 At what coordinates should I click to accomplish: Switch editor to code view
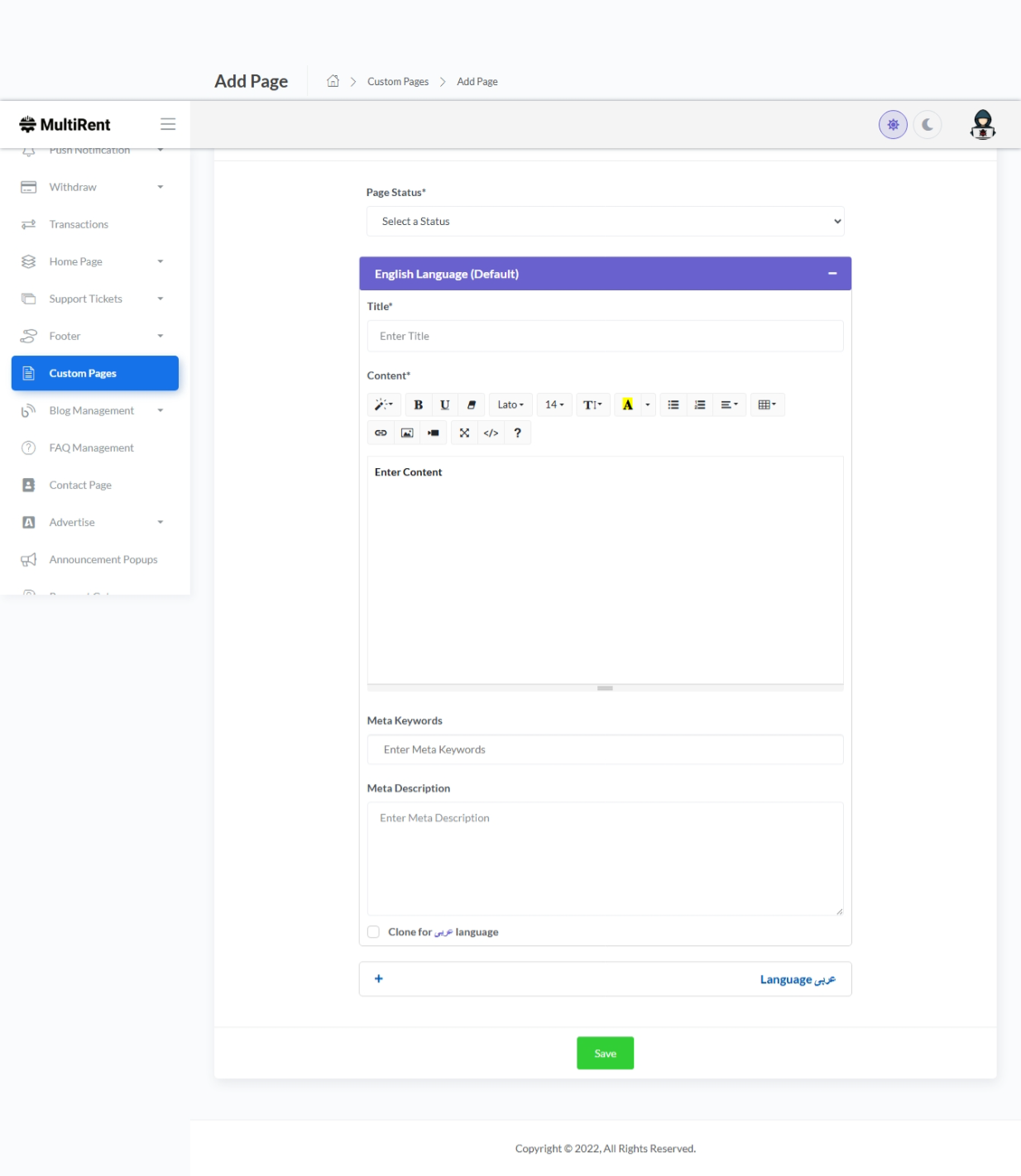point(491,433)
